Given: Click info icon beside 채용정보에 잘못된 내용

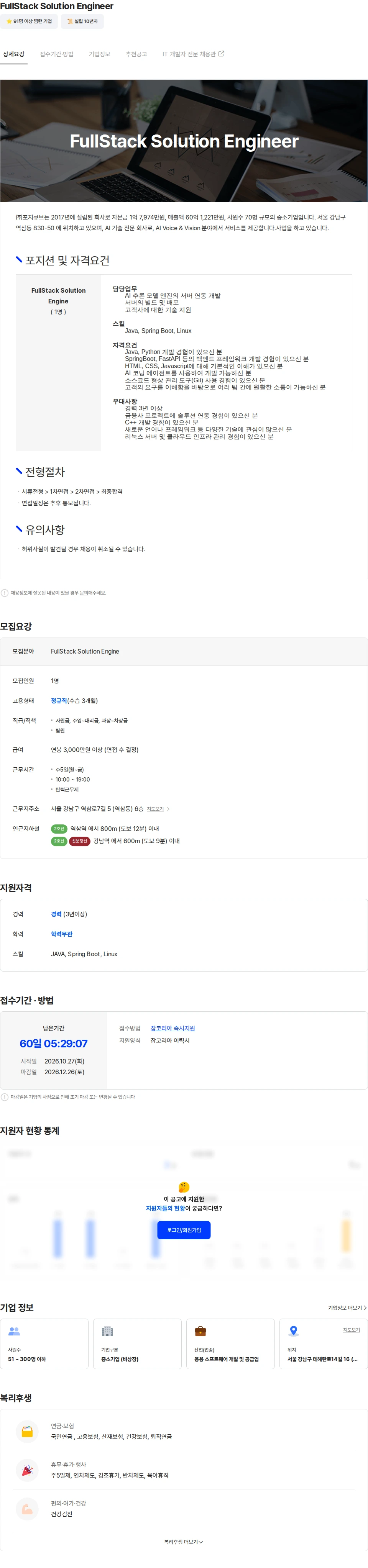Looking at the screenshot, I should [4, 593].
